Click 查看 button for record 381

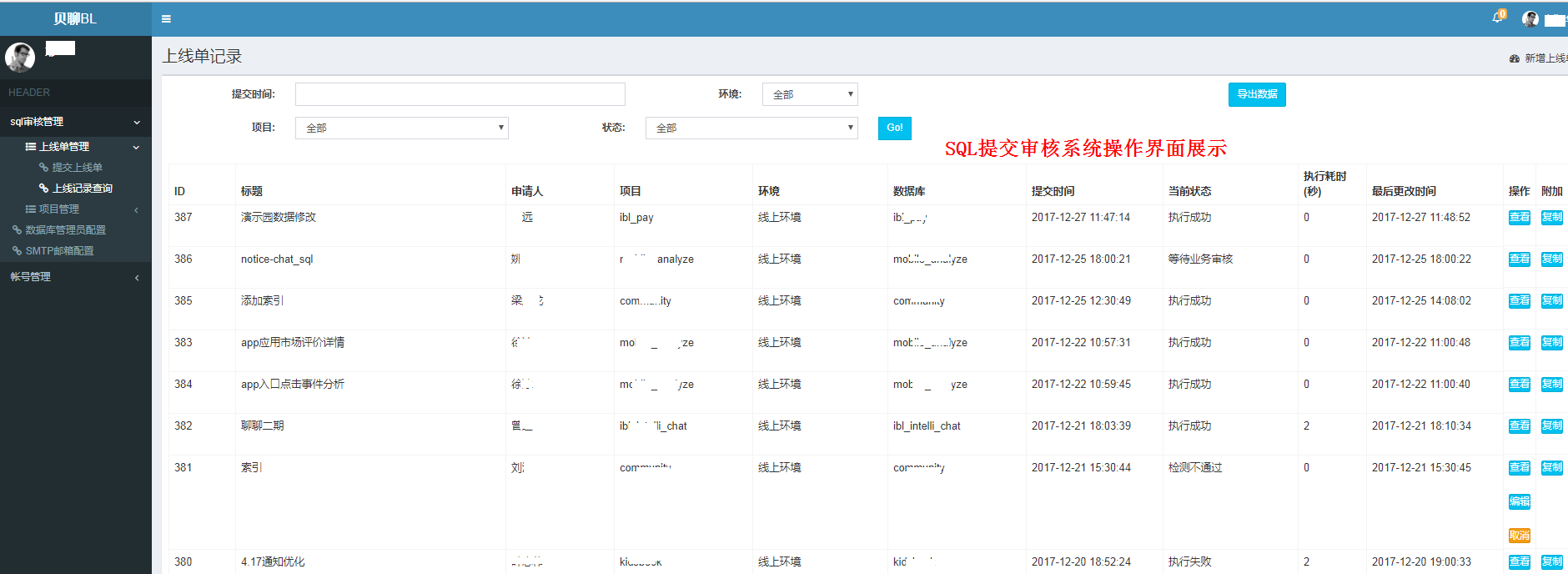coord(1520,468)
